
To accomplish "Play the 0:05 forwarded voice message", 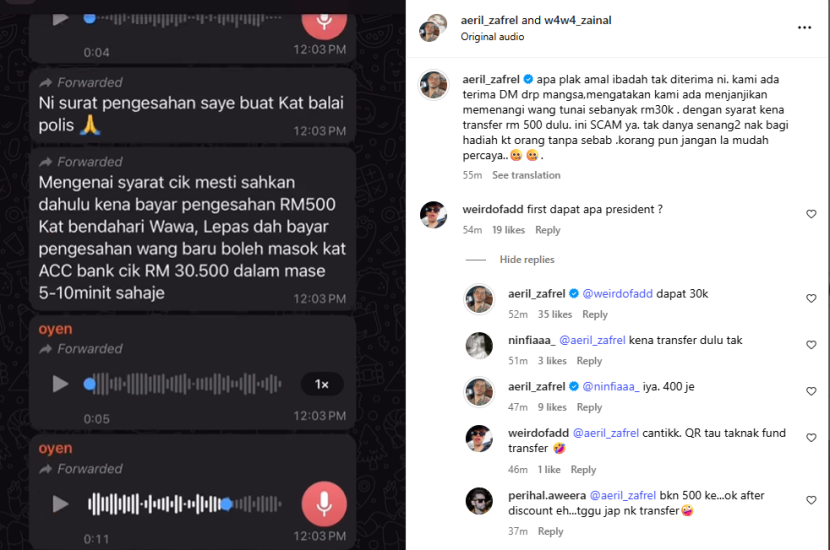I will [60, 384].
